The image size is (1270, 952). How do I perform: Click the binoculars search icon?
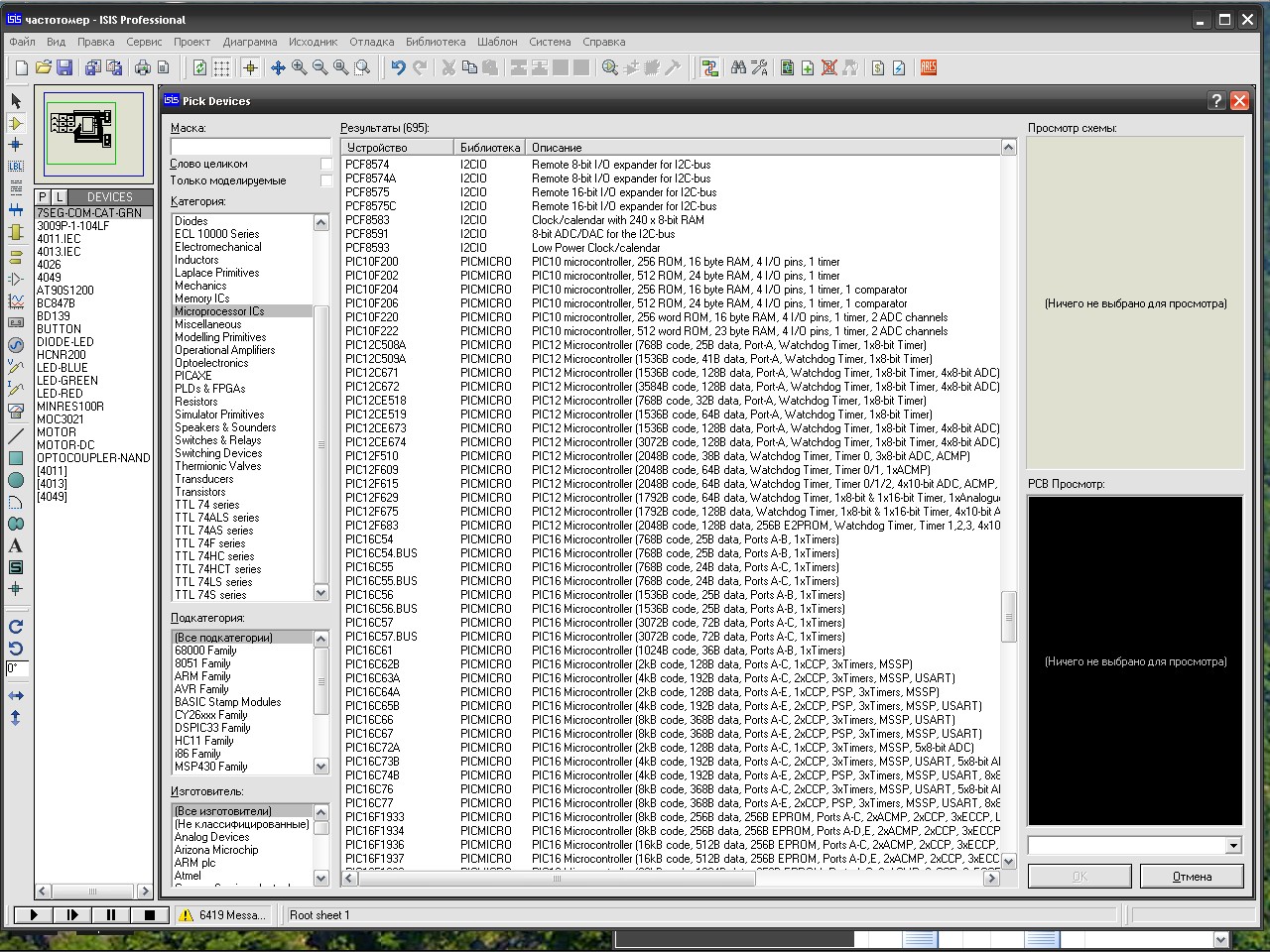[x=737, y=67]
